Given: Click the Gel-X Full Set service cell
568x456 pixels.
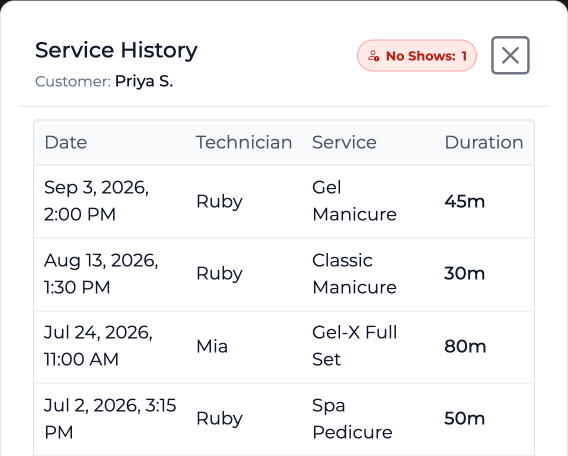Looking at the screenshot, I should tap(355, 346).
